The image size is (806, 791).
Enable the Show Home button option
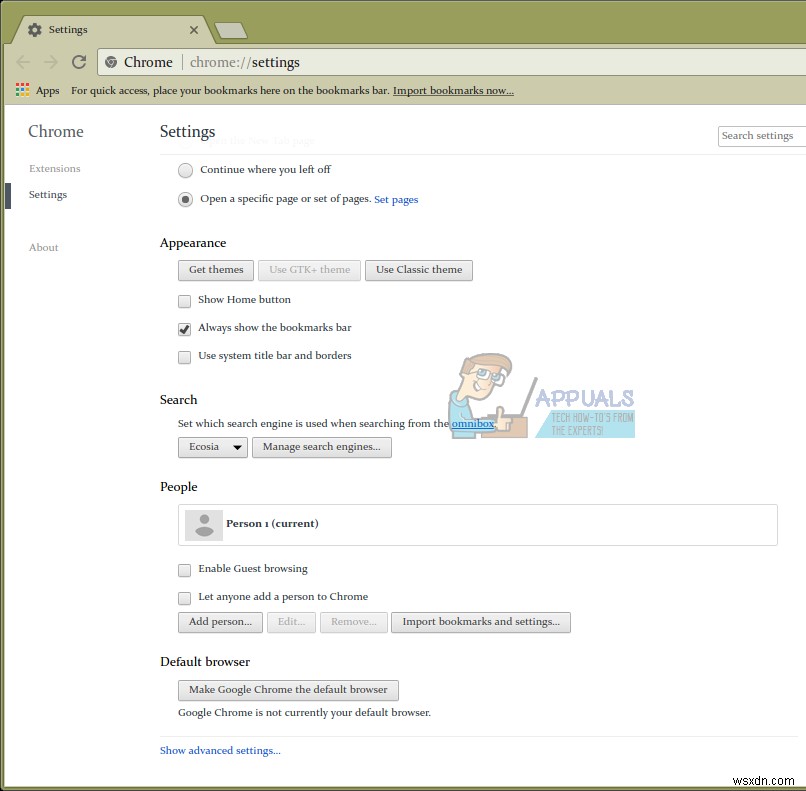185,300
